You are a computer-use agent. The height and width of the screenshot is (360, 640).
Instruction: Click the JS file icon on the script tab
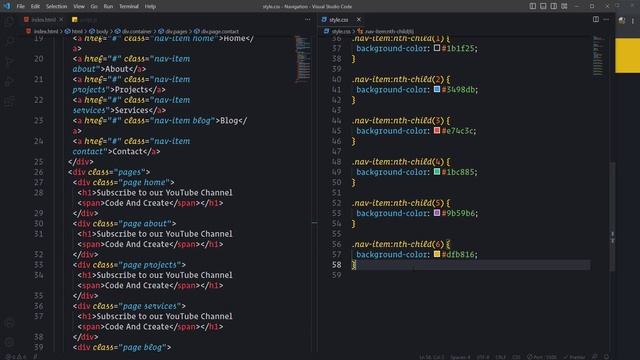(x=74, y=19)
